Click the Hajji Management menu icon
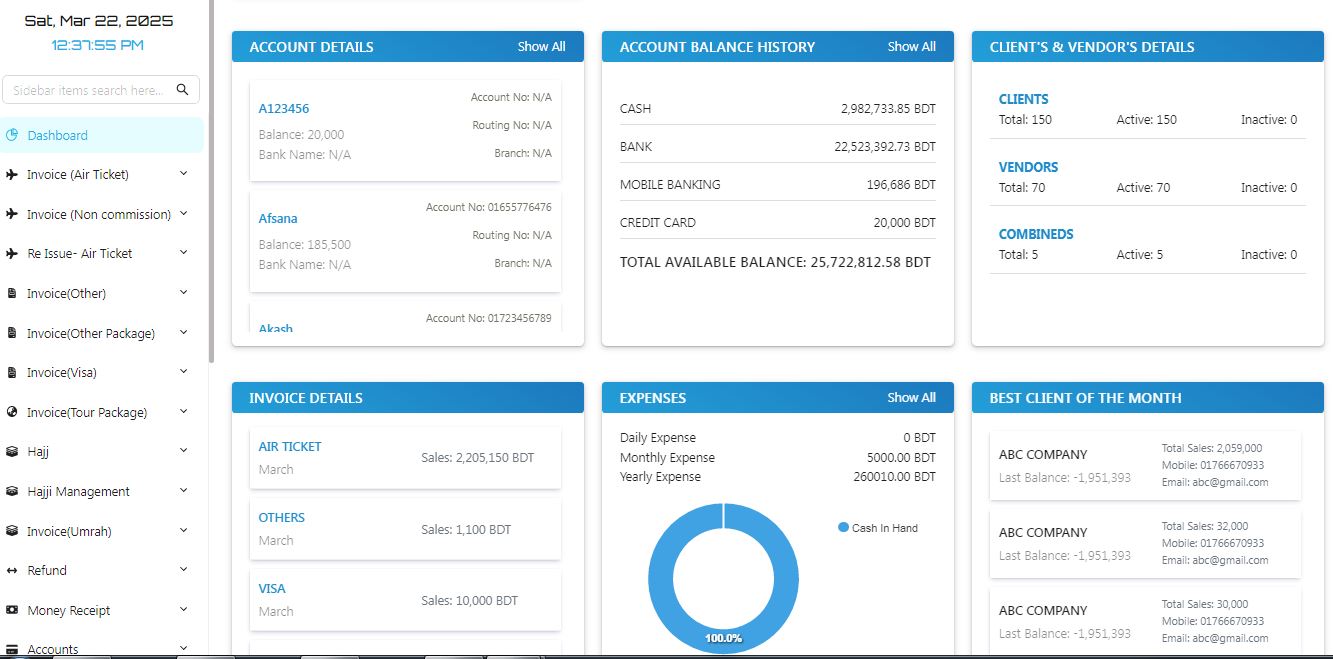1333x659 pixels. [x=12, y=491]
